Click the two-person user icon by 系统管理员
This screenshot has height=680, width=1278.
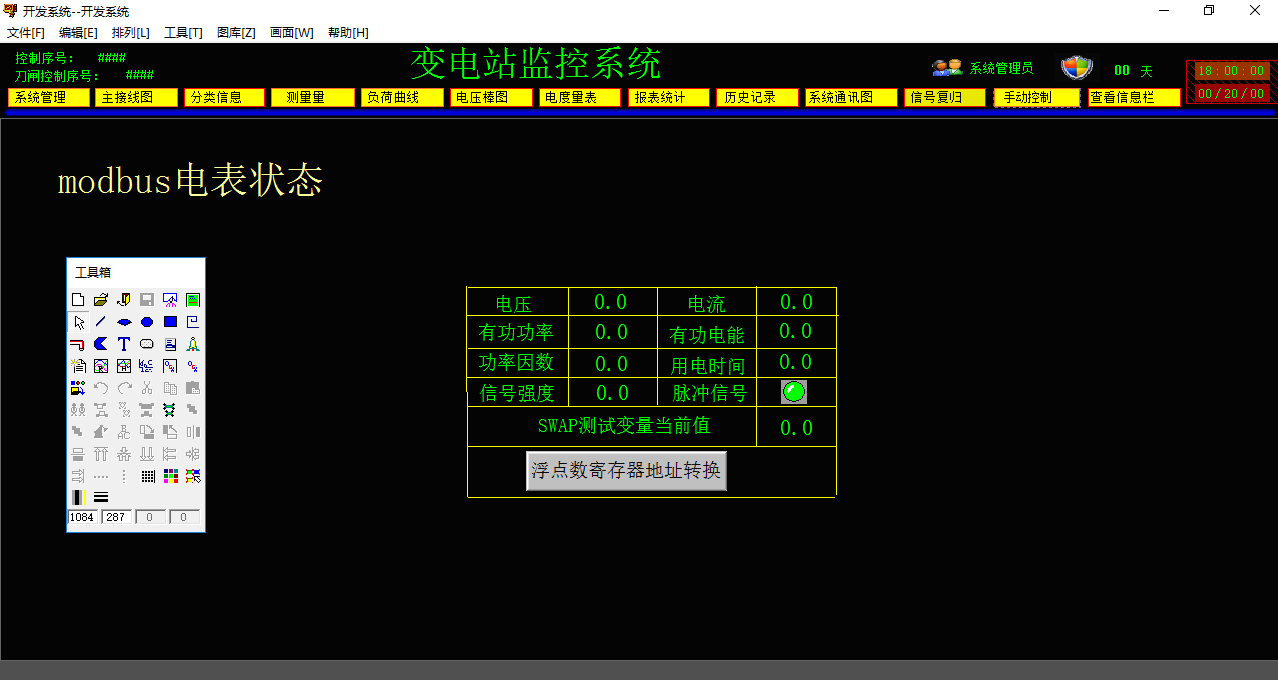click(x=947, y=68)
